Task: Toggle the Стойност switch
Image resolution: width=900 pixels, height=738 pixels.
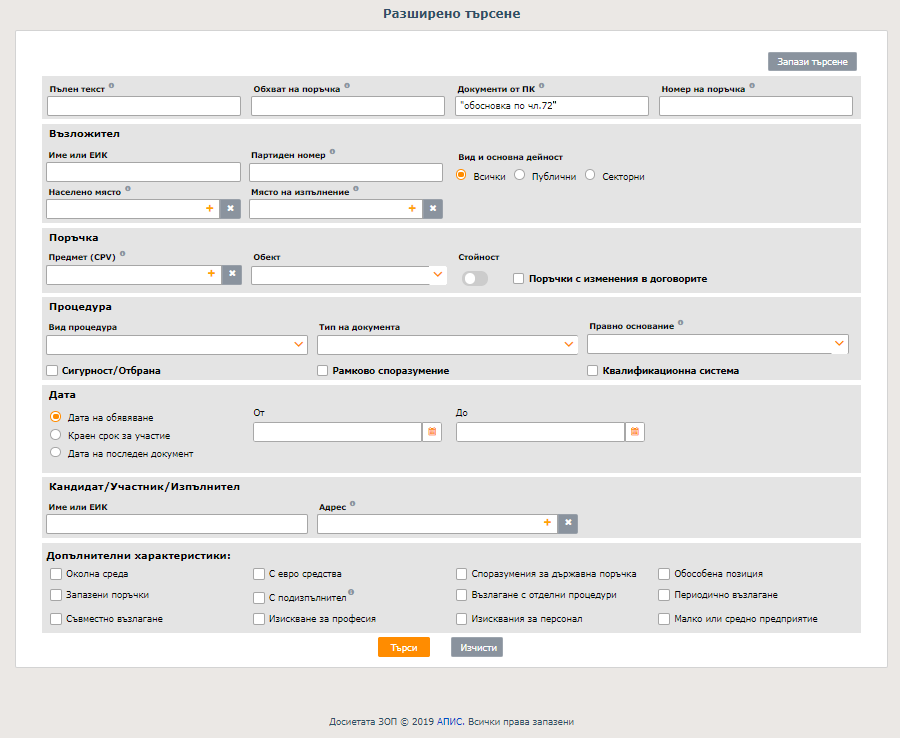Action: coord(475,278)
